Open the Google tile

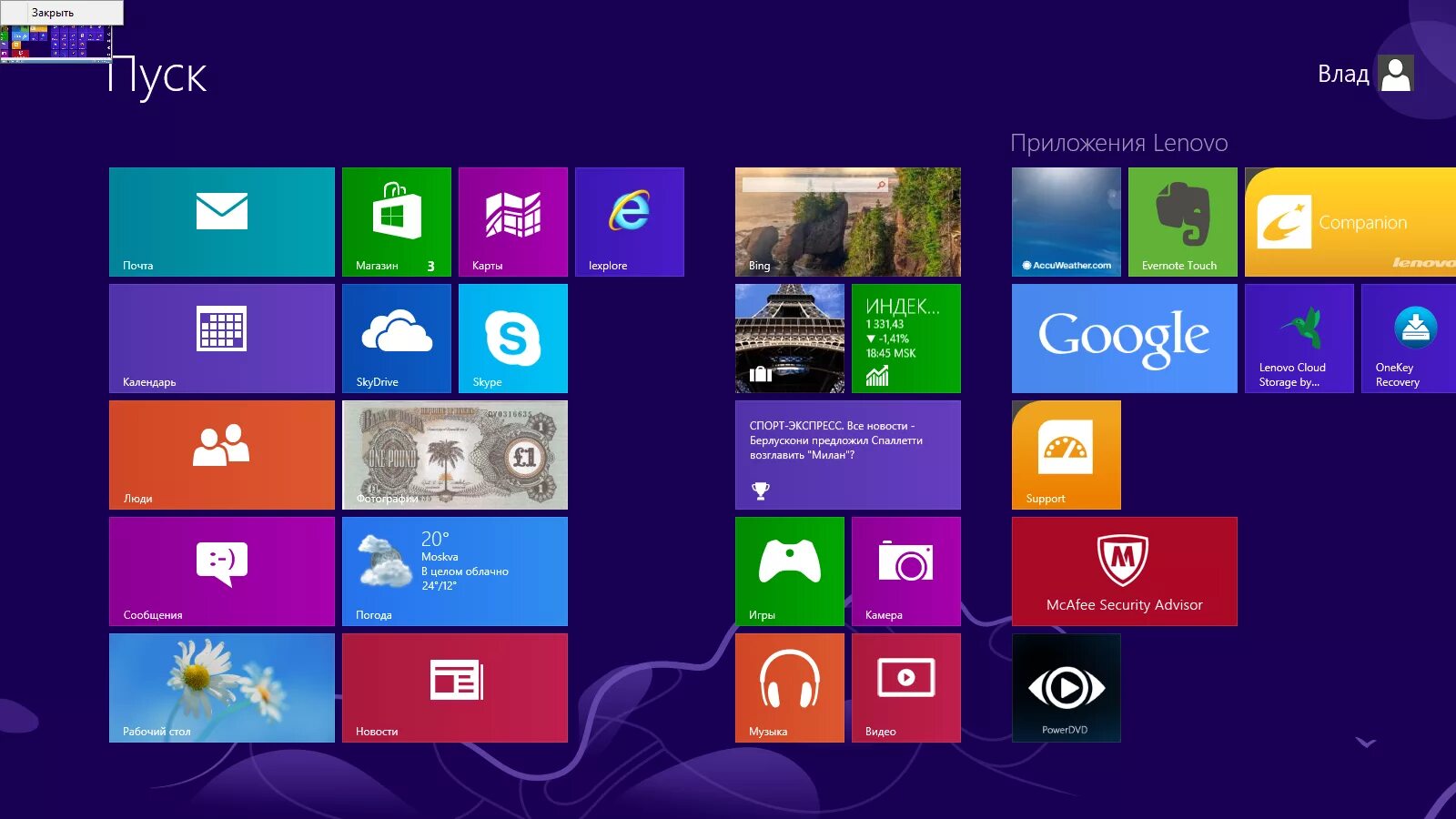1125,339
